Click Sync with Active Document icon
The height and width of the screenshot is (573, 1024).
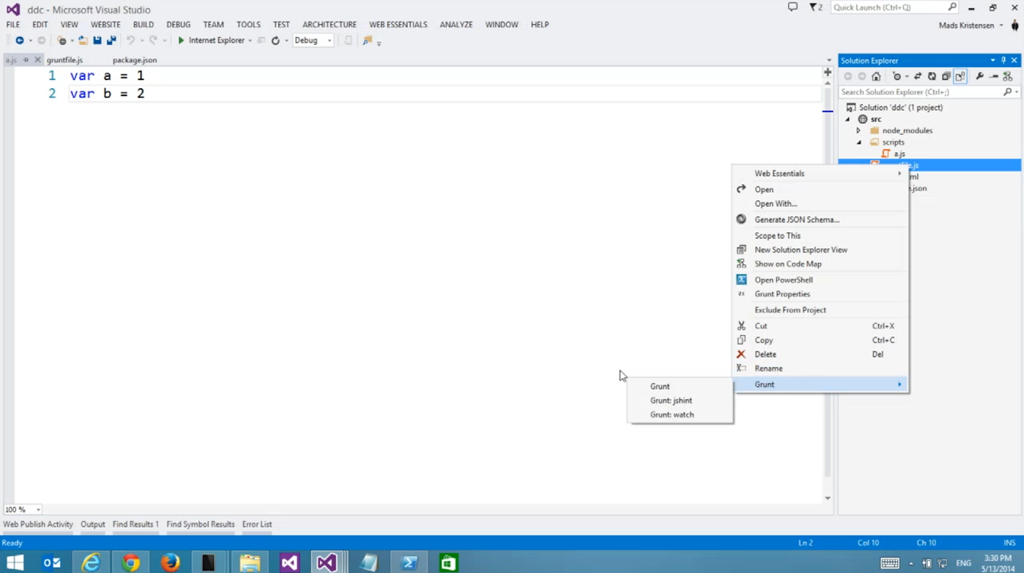tap(918, 76)
